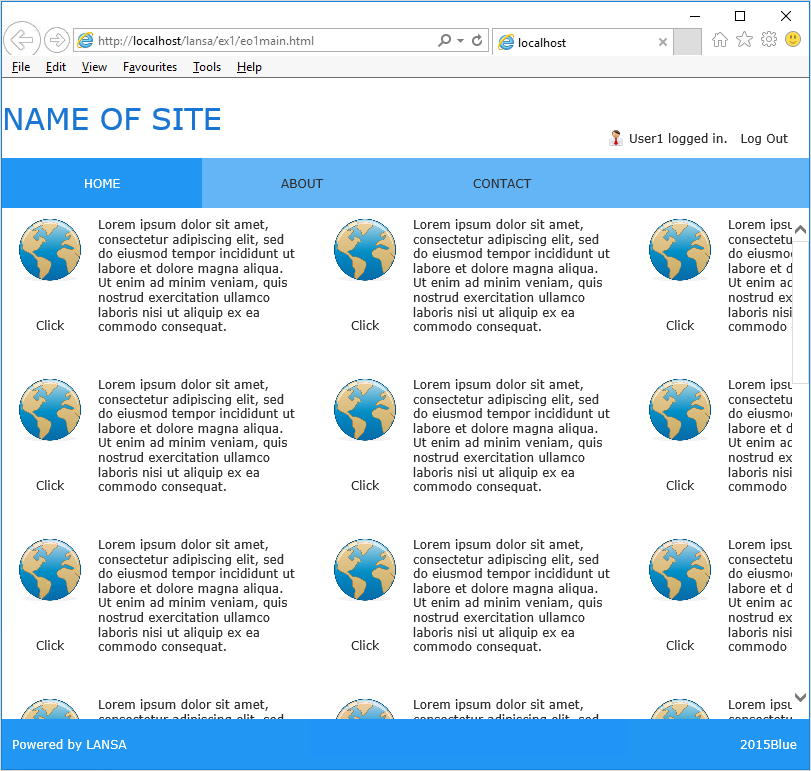The width and height of the screenshot is (811, 771).
Task: Click 'Powered by LANSA' footer text
Action: pyautogui.click(x=69, y=745)
